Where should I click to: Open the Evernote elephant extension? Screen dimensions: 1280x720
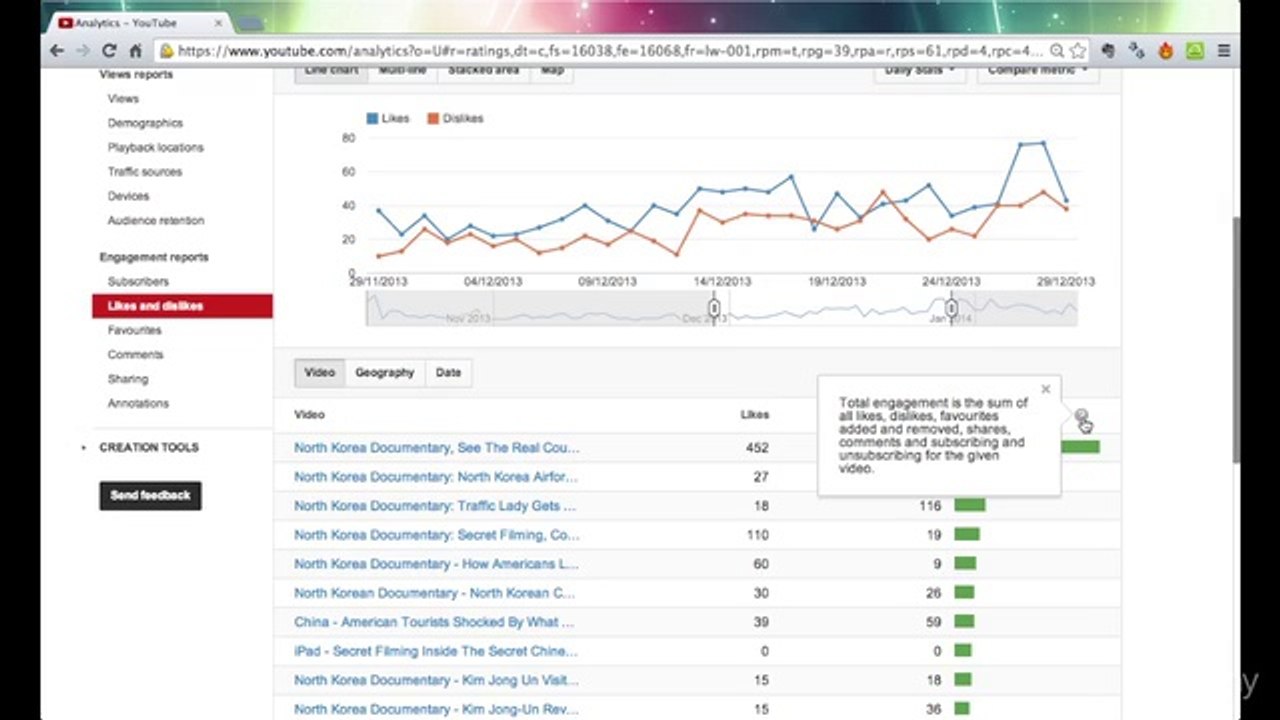point(1108,50)
